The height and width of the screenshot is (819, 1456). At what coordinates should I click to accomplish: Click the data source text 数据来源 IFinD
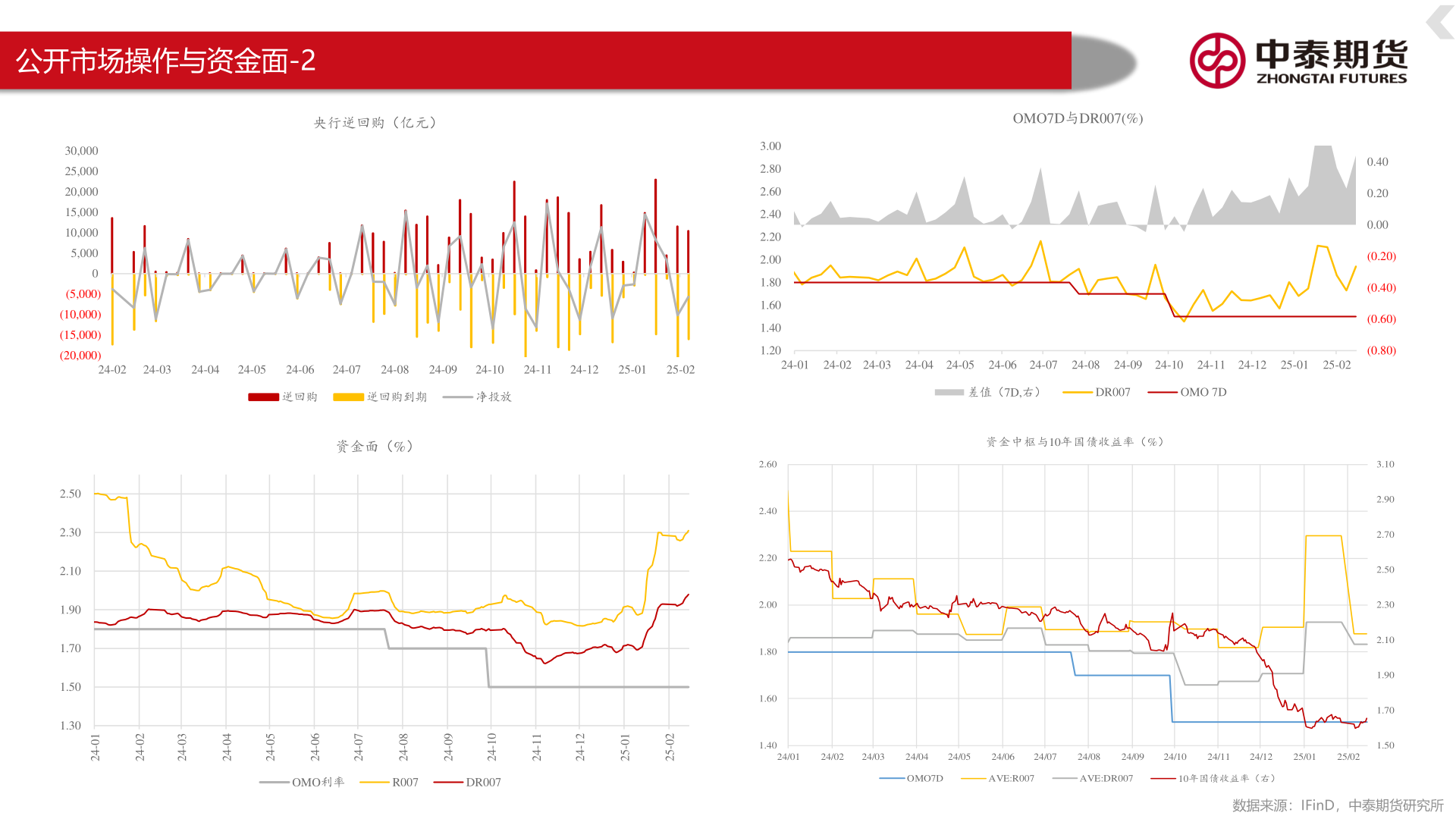tap(1337, 805)
